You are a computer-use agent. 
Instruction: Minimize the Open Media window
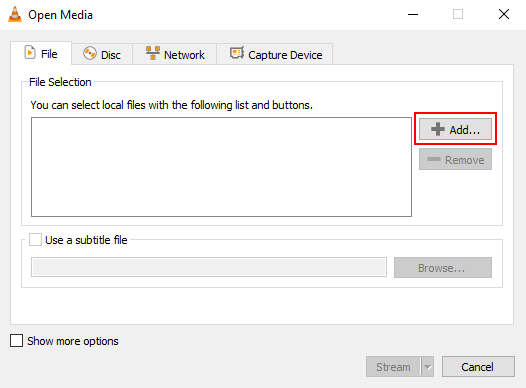[413, 14]
